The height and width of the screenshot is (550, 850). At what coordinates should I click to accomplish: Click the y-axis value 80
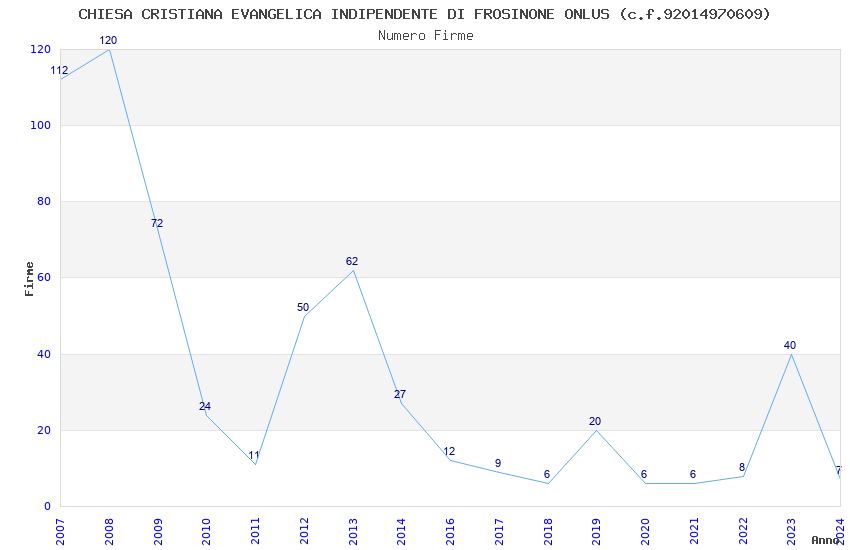click(44, 202)
